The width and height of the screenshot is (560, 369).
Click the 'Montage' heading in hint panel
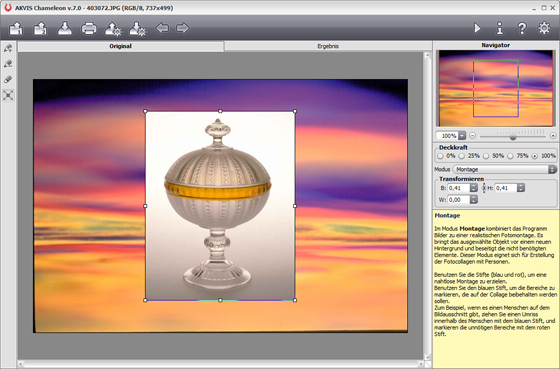click(x=447, y=215)
